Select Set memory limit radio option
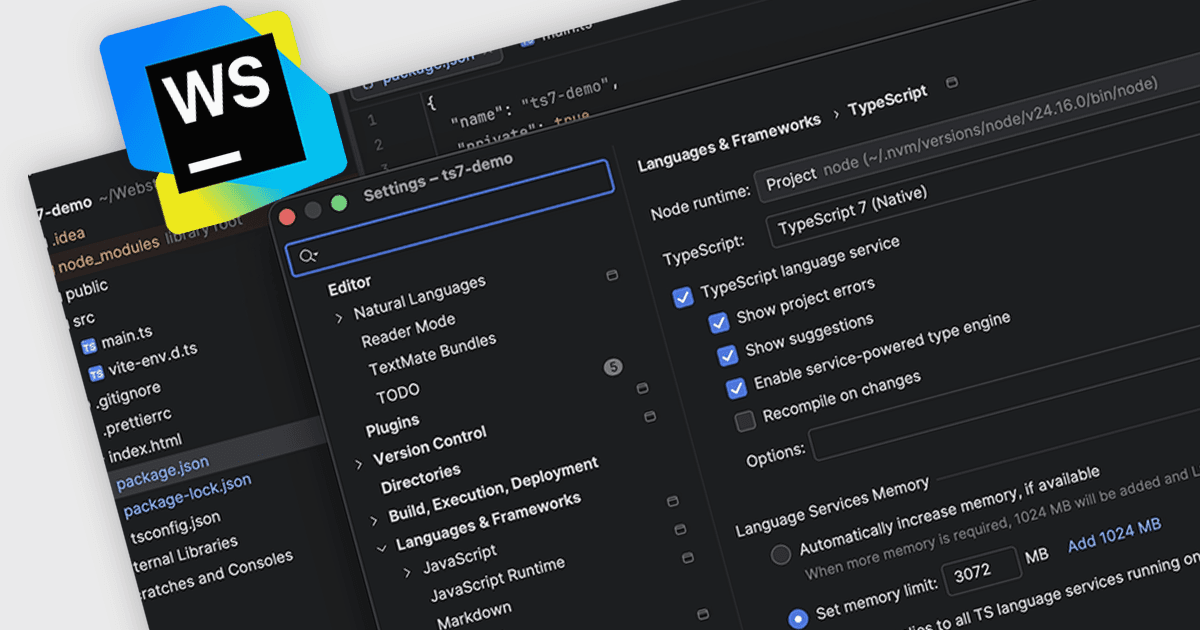 click(x=798, y=618)
